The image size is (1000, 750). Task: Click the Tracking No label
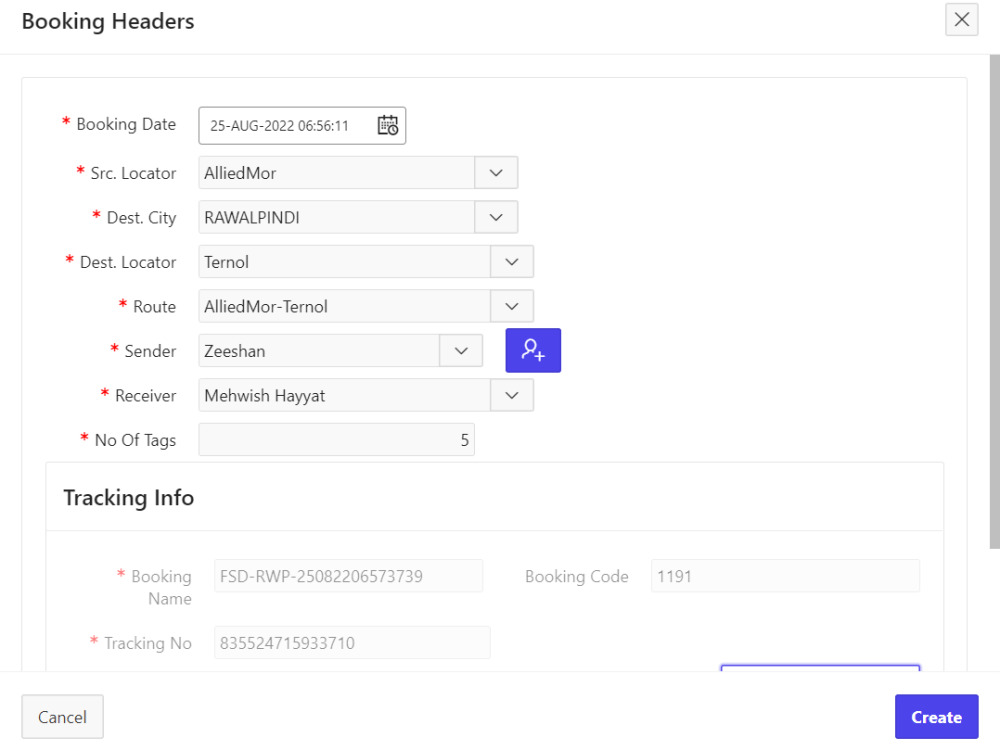click(x=148, y=643)
